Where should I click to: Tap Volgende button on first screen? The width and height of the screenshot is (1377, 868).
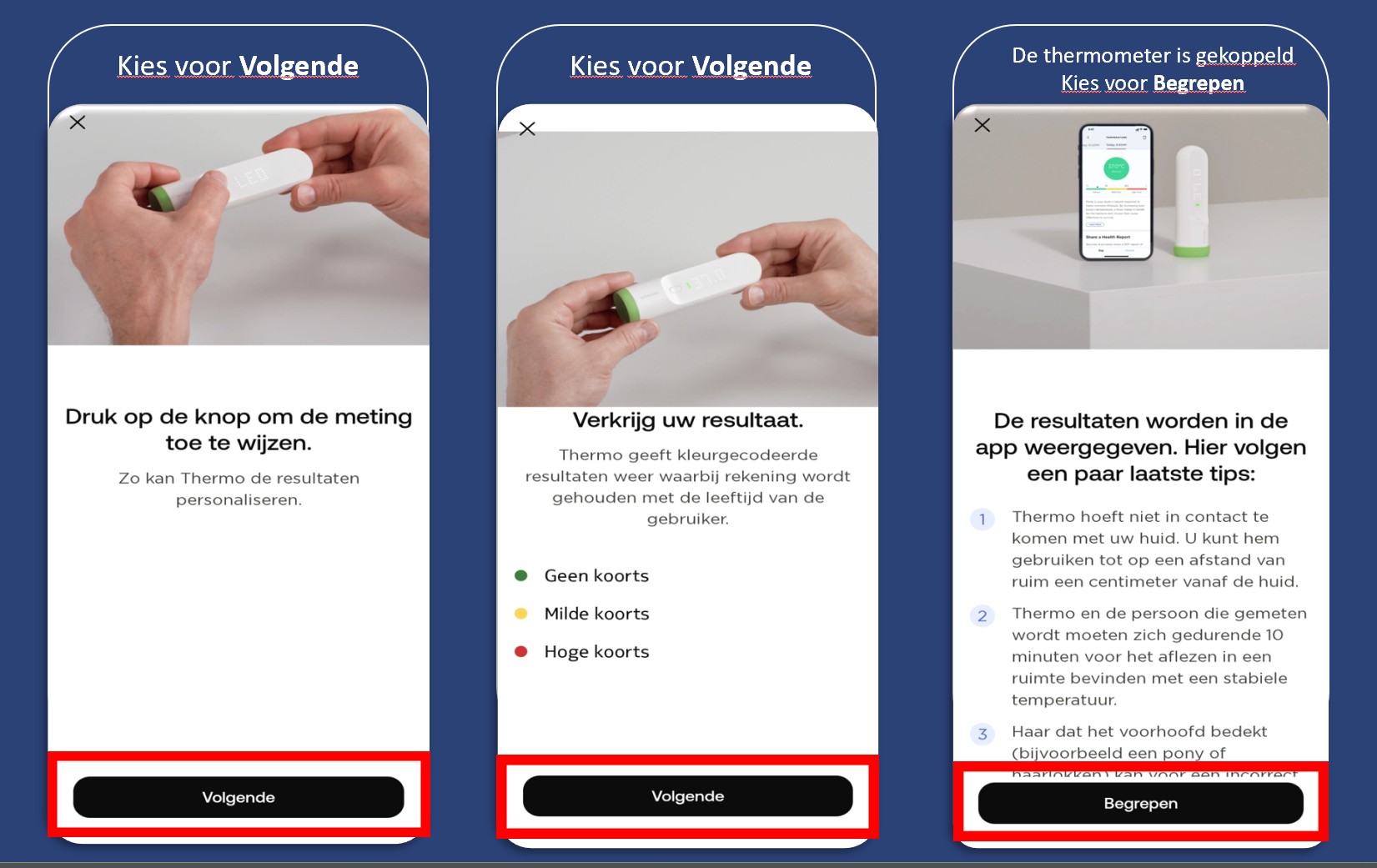[239, 797]
